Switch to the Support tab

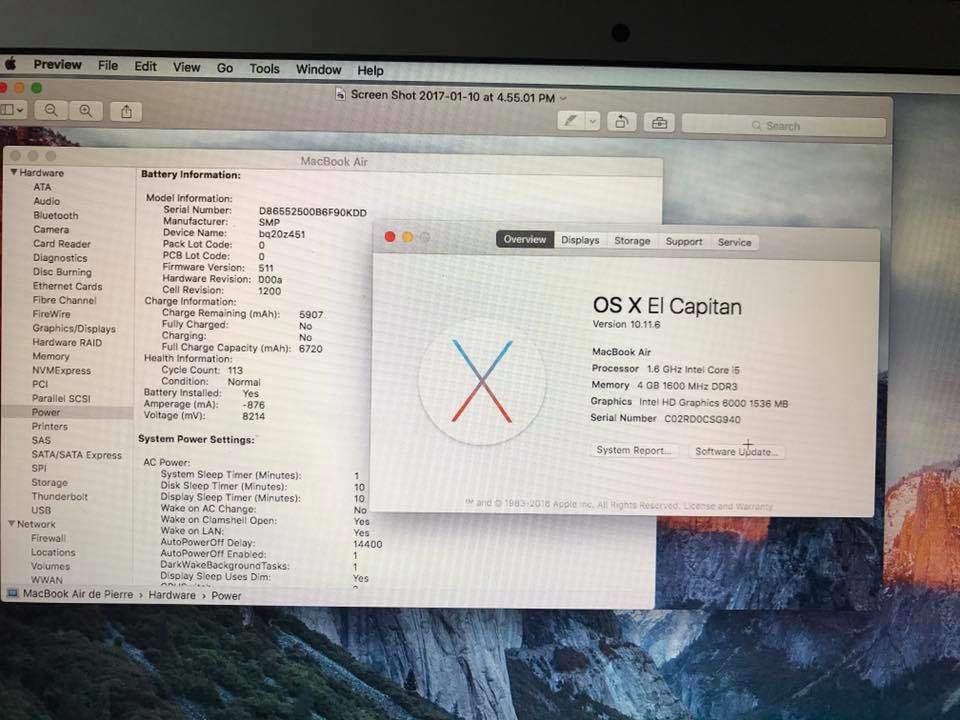click(684, 241)
